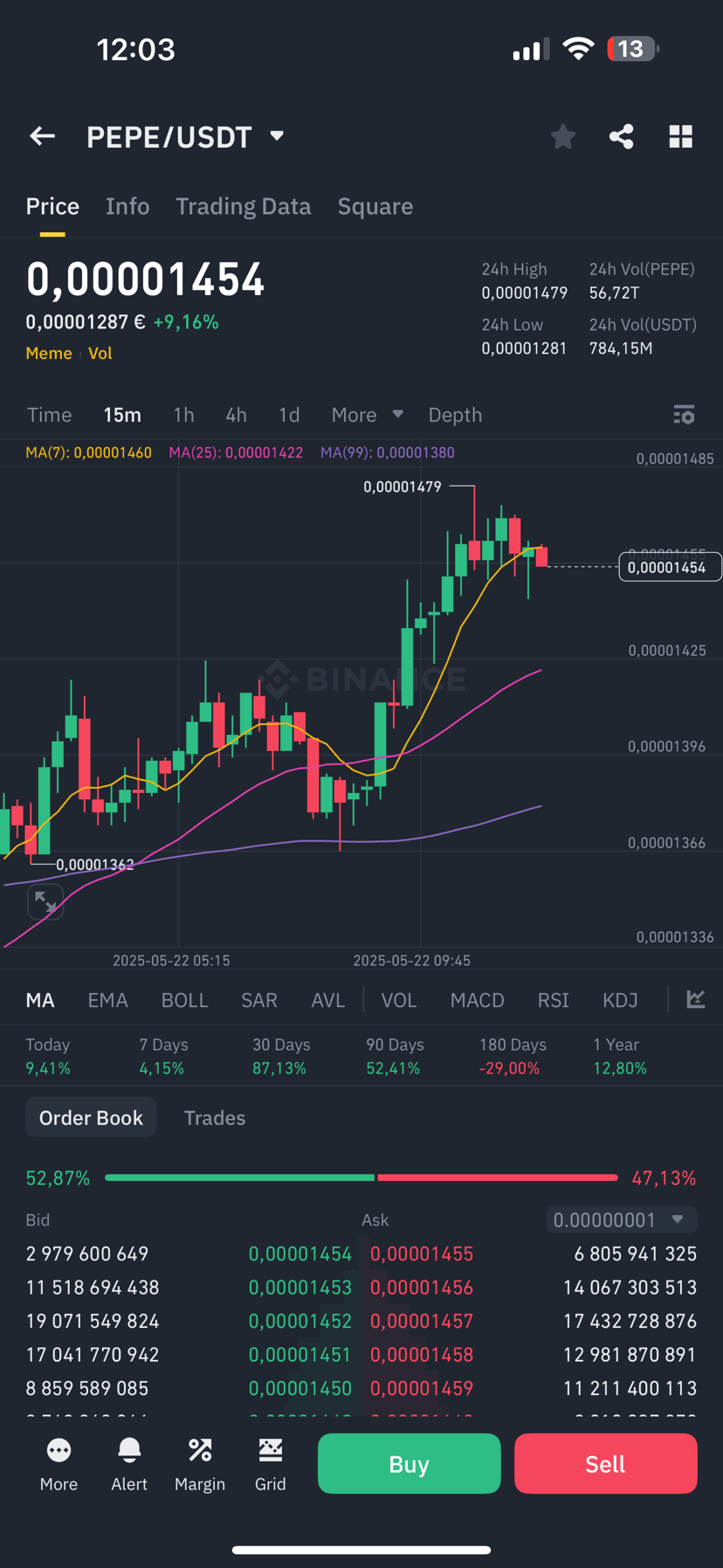Toggle the MA indicator
The width and height of the screenshot is (723, 1568).
(40, 1000)
